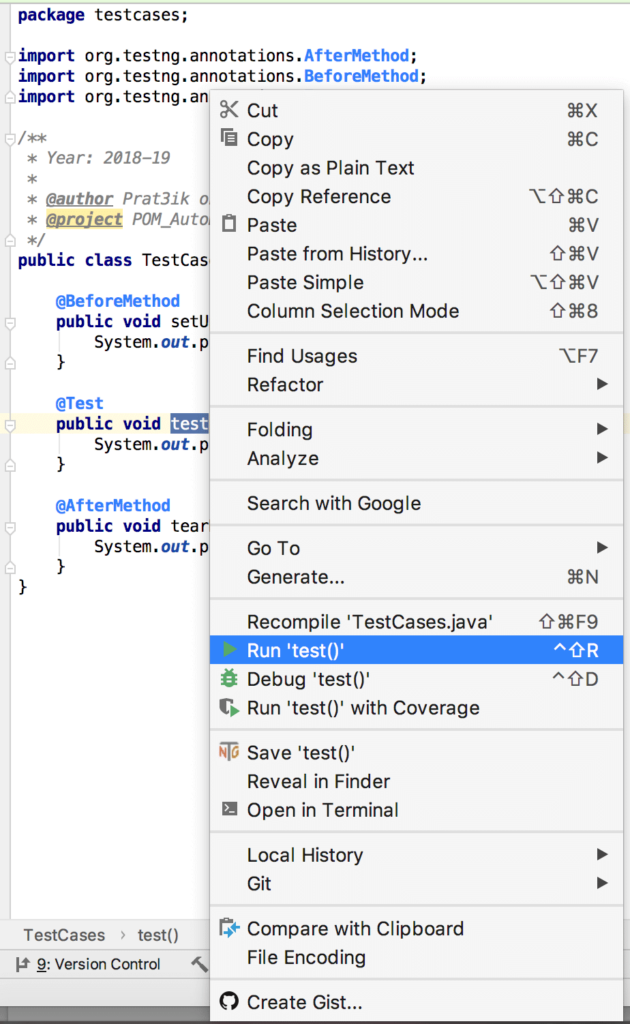Click the Copy icon in the context menu
Viewport: 630px width, 1024px height.
[x=228, y=139]
